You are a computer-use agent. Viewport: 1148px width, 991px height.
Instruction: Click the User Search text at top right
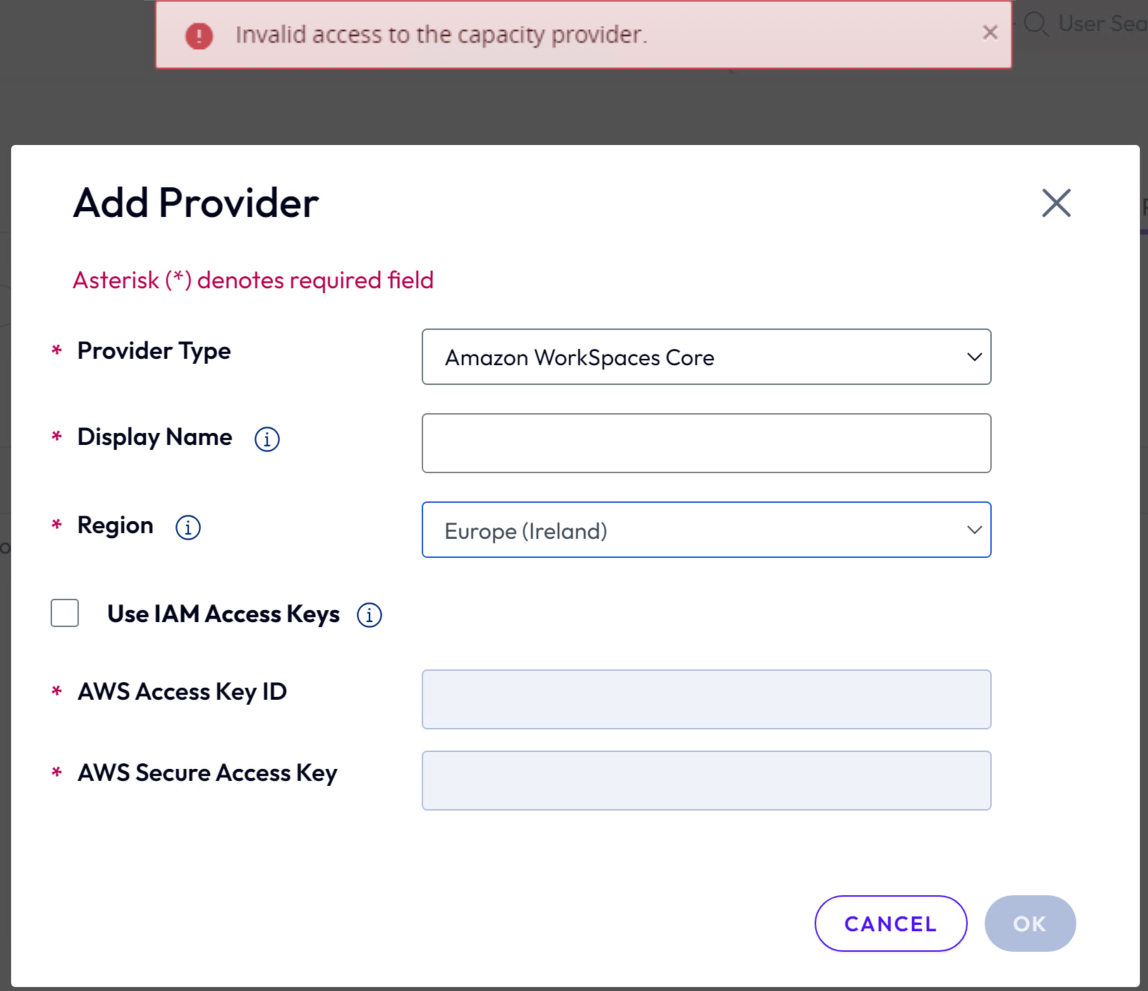pyautogui.click(x=1102, y=24)
